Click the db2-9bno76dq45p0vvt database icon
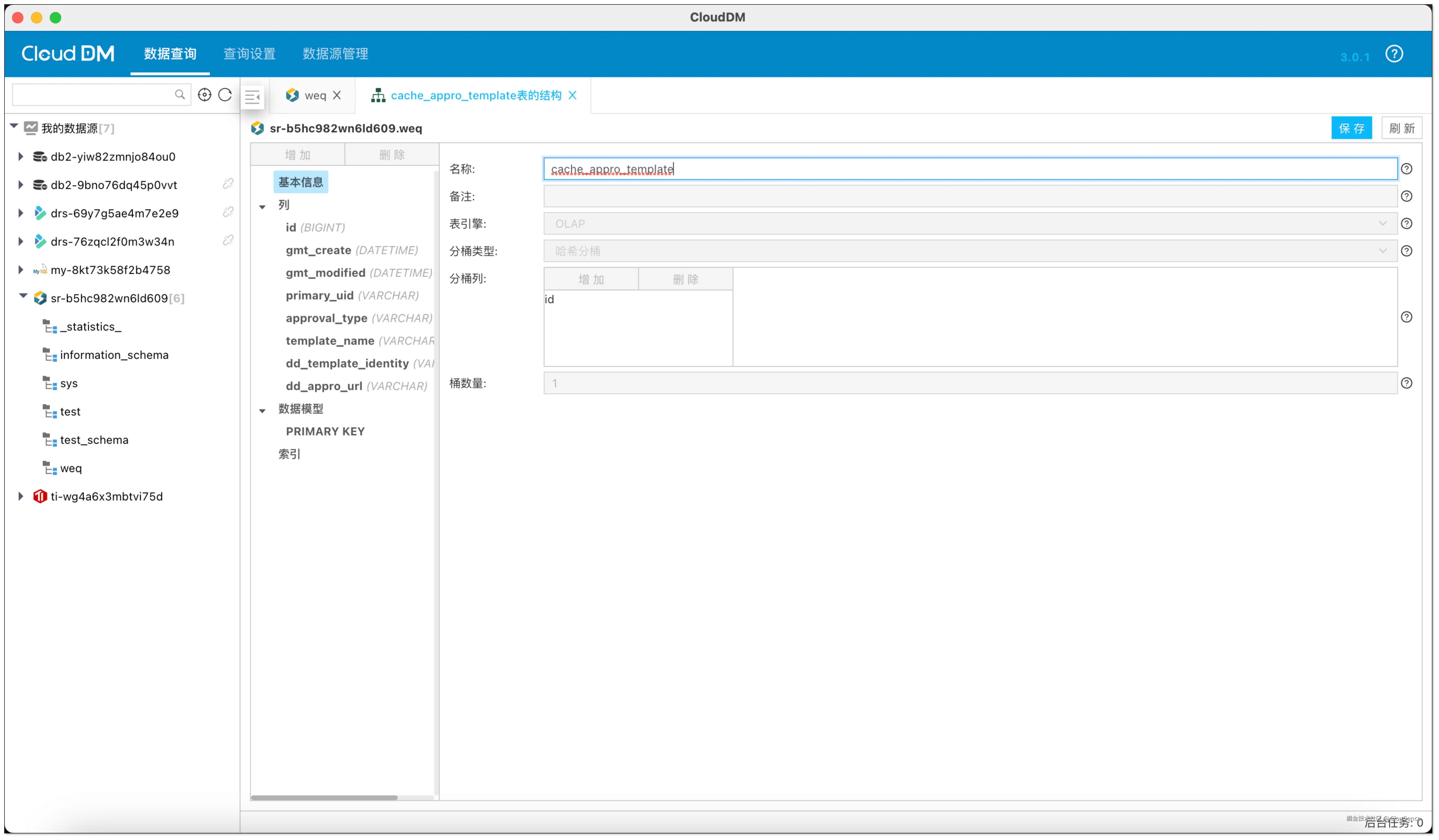The image size is (1439, 840). click(x=39, y=185)
